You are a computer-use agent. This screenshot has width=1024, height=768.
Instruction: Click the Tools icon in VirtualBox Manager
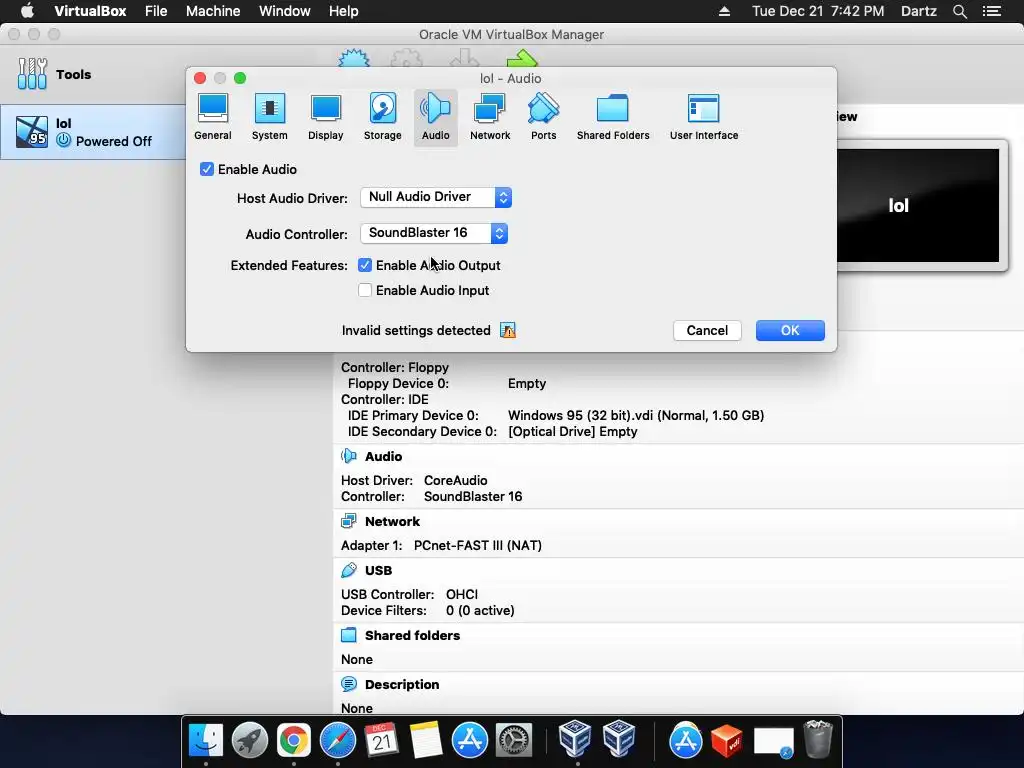tap(32, 74)
